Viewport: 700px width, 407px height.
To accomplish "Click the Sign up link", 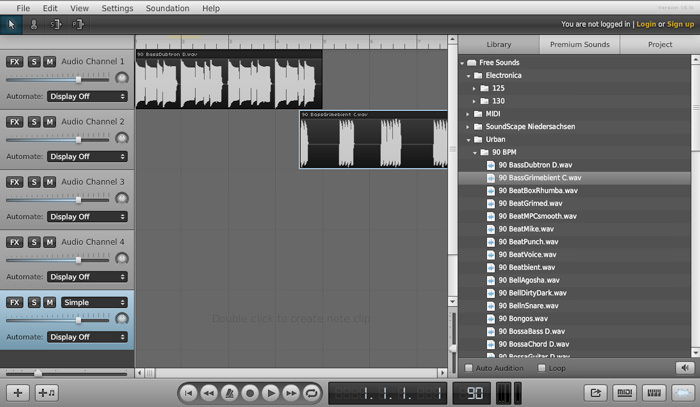I will pos(680,24).
